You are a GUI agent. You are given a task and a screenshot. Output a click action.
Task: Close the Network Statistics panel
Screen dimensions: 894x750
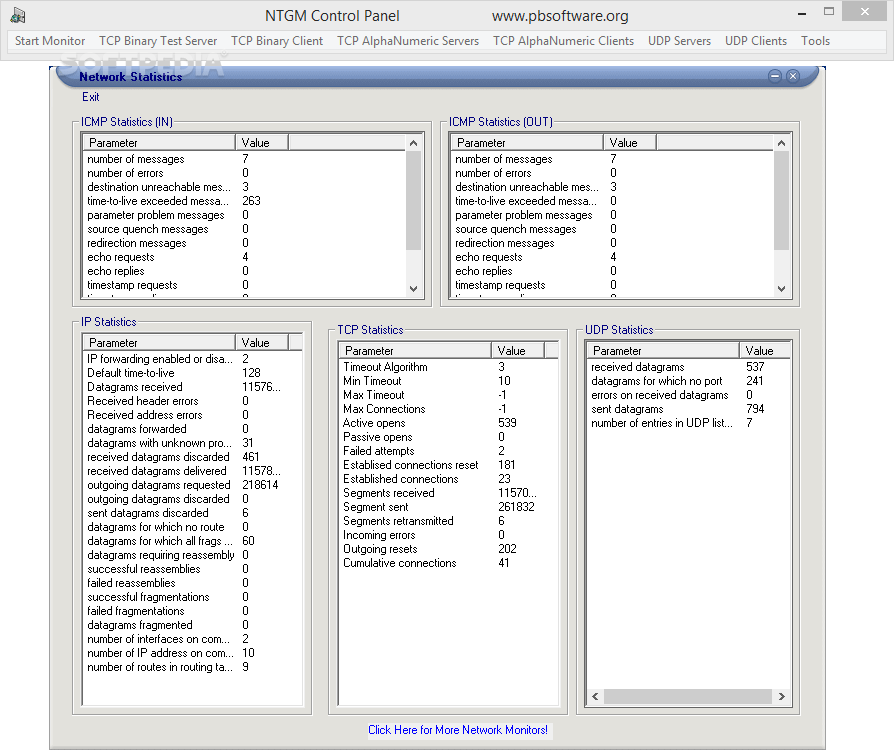click(793, 76)
